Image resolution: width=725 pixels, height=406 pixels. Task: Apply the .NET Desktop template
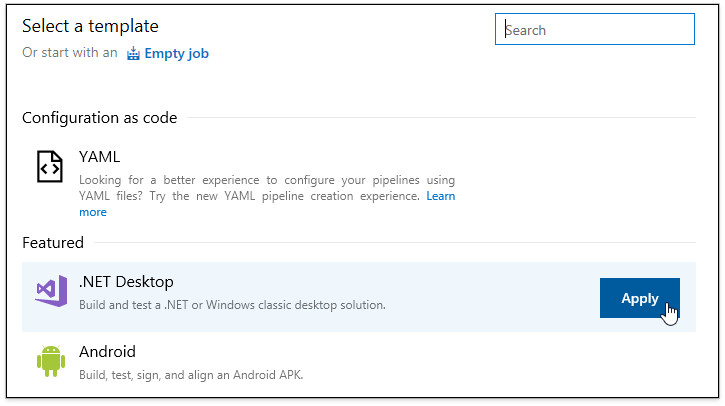pos(639,298)
